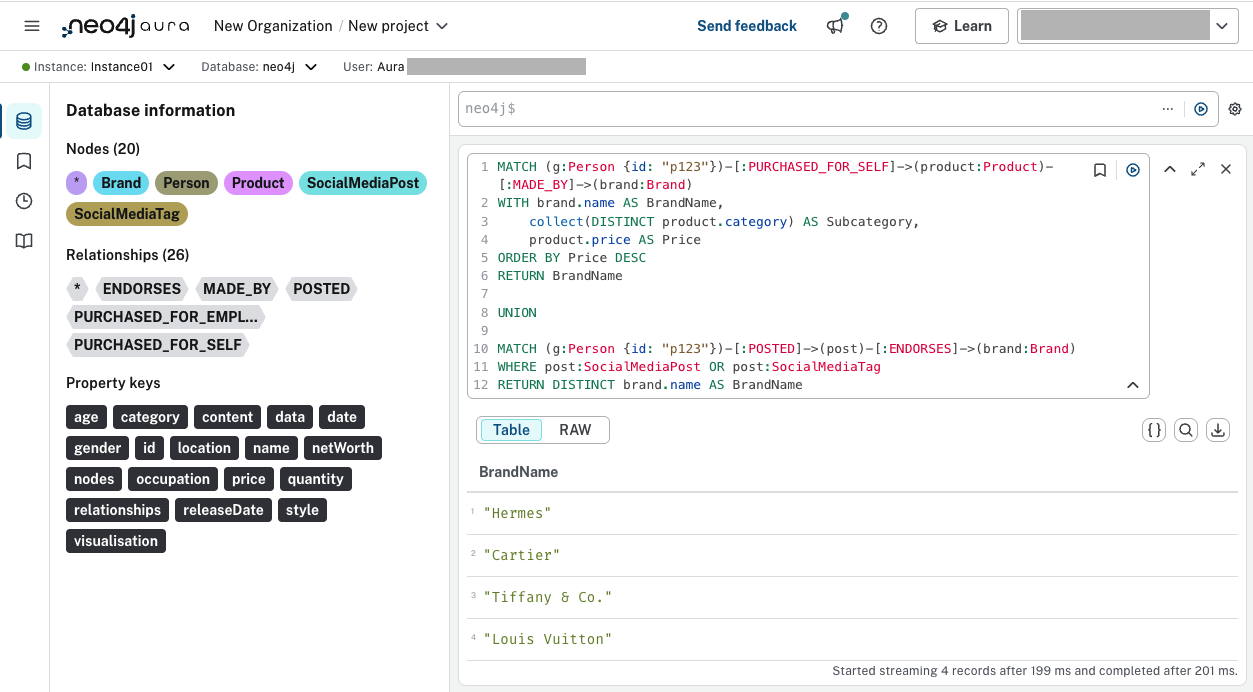The image size is (1253, 692).
Task: Open the query history clock icon
Action: pos(22,200)
